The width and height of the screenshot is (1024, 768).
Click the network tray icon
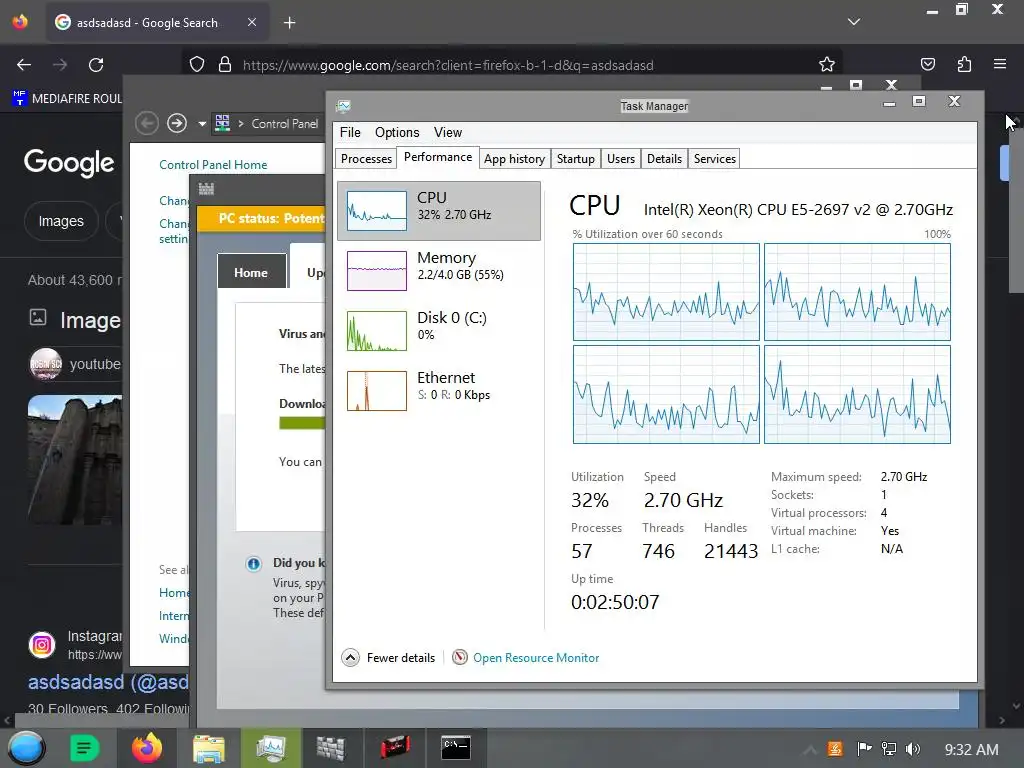(x=889, y=749)
